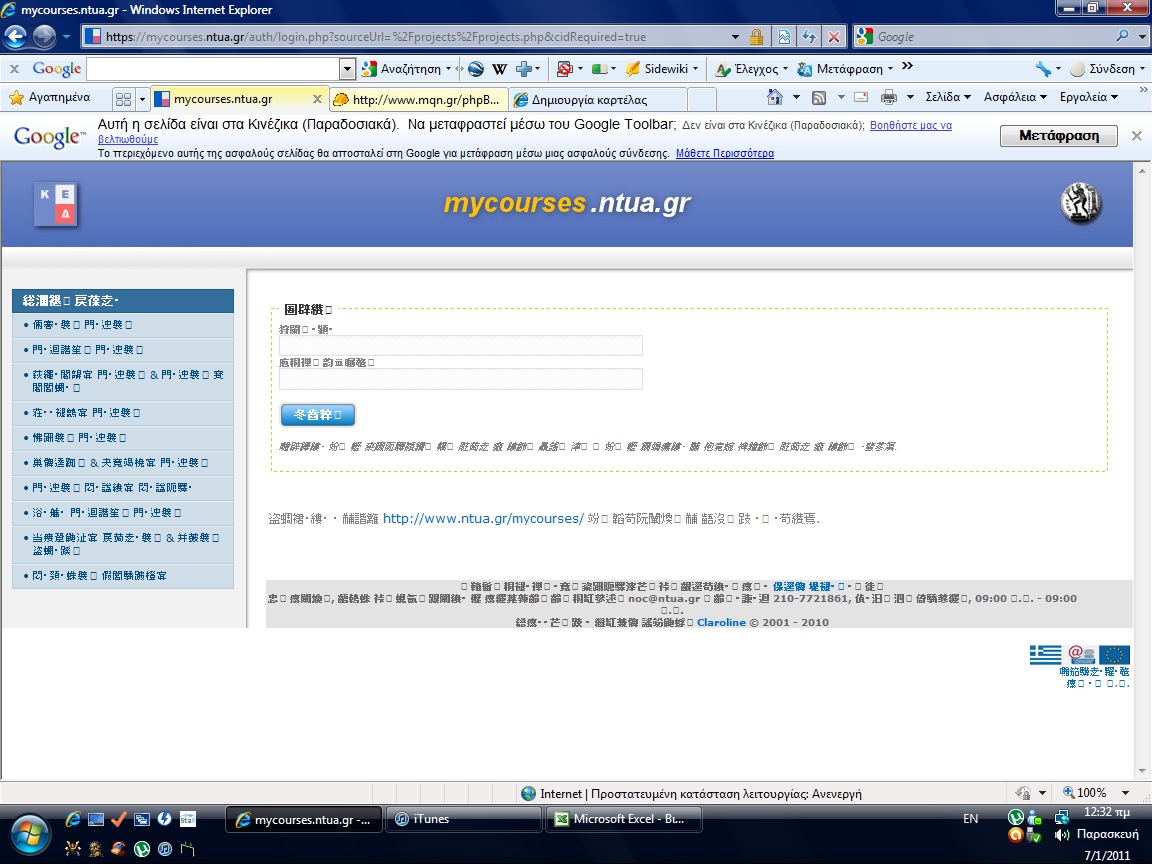Open the Home page icon in command bar

[774, 97]
